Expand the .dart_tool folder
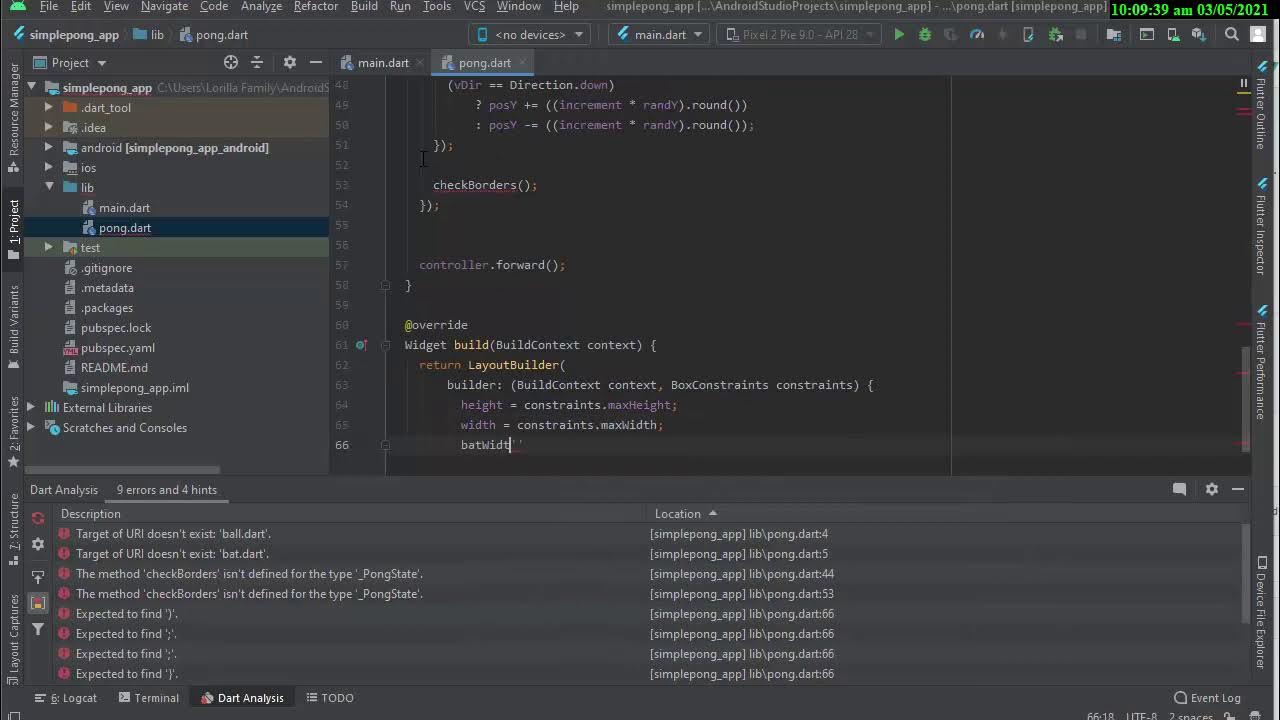 (x=48, y=108)
